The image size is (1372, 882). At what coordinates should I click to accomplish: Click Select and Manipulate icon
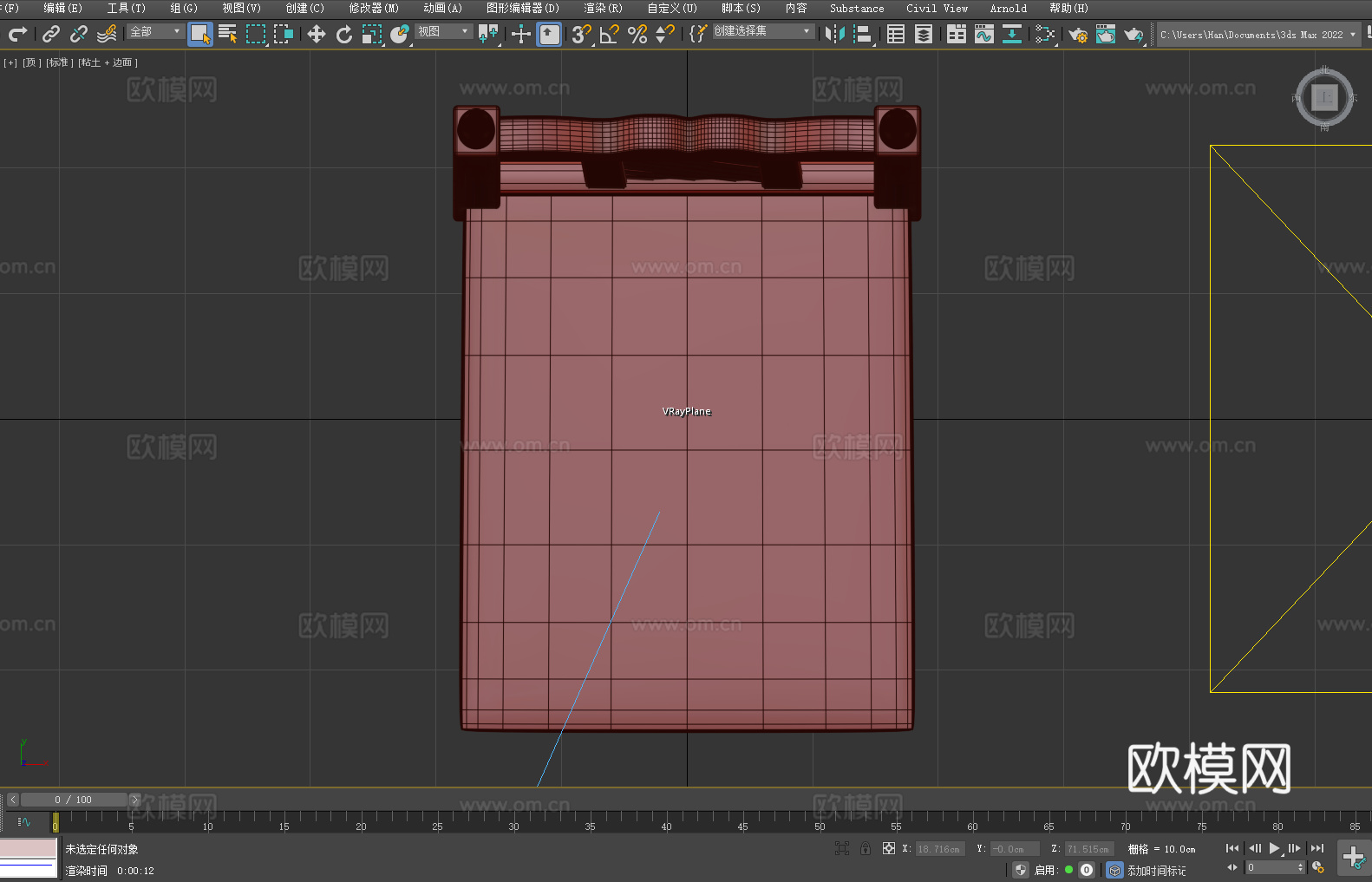pos(521,34)
